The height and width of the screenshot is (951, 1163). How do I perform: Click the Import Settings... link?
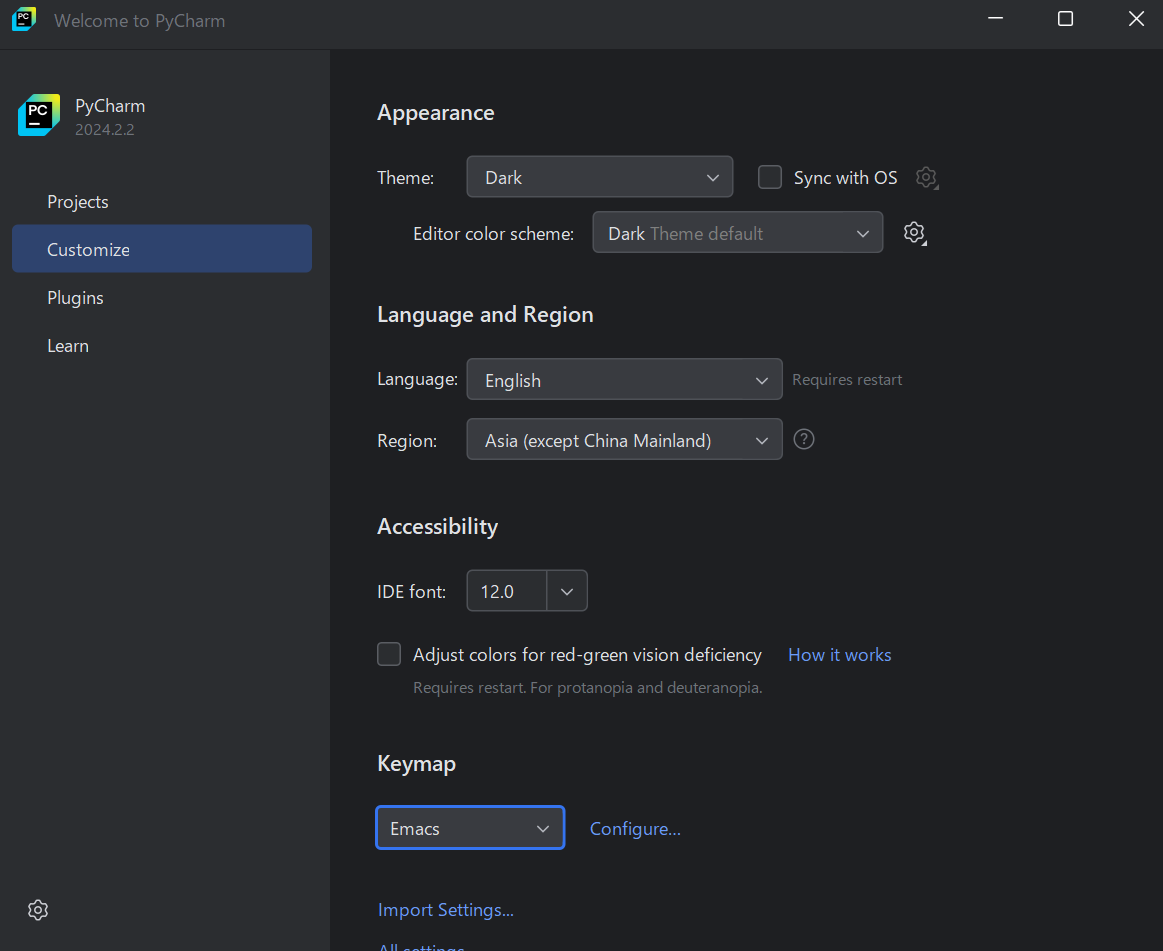(x=446, y=909)
